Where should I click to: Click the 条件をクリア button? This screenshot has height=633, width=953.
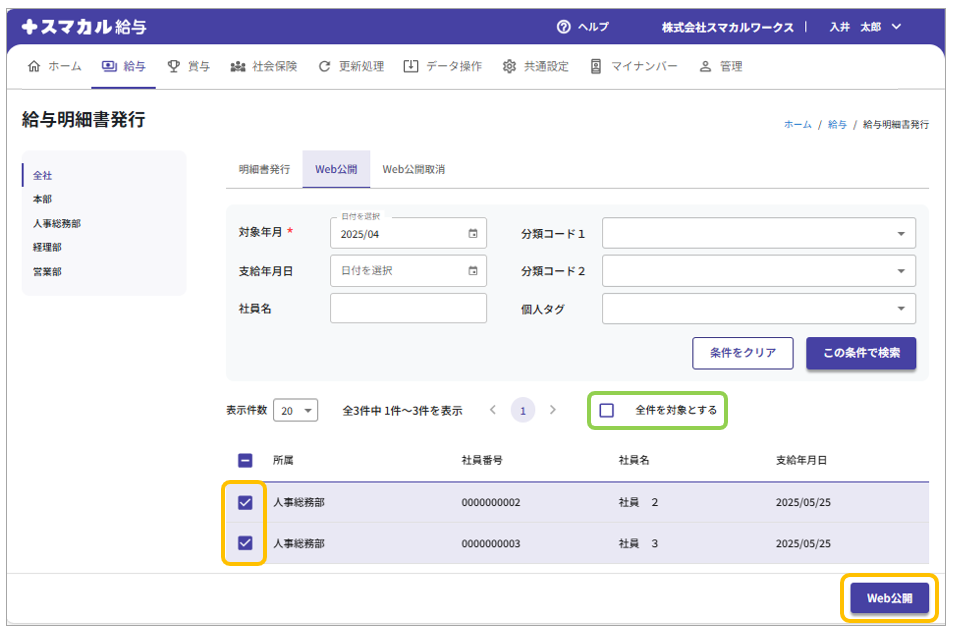click(x=742, y=353)
